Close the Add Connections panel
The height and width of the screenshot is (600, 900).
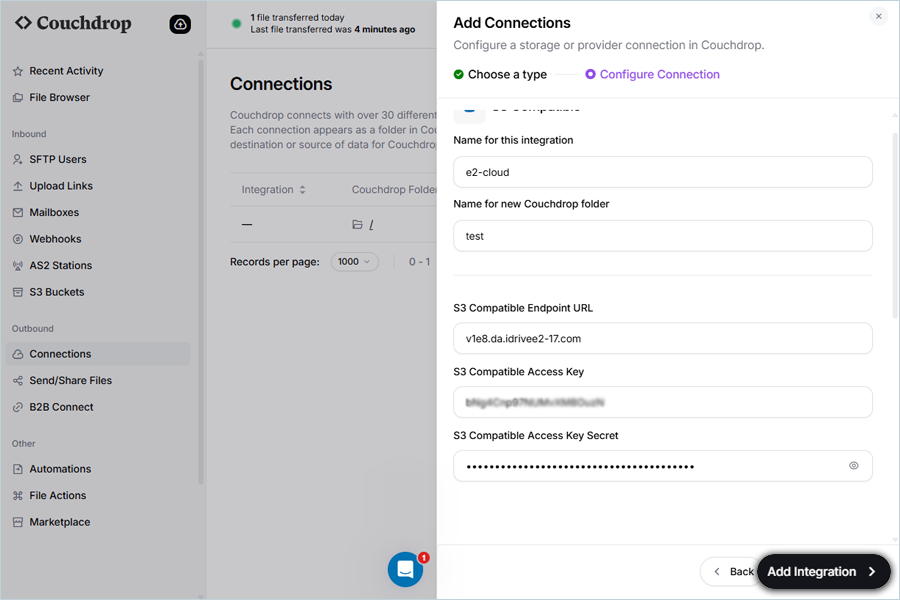pos(878,17)
